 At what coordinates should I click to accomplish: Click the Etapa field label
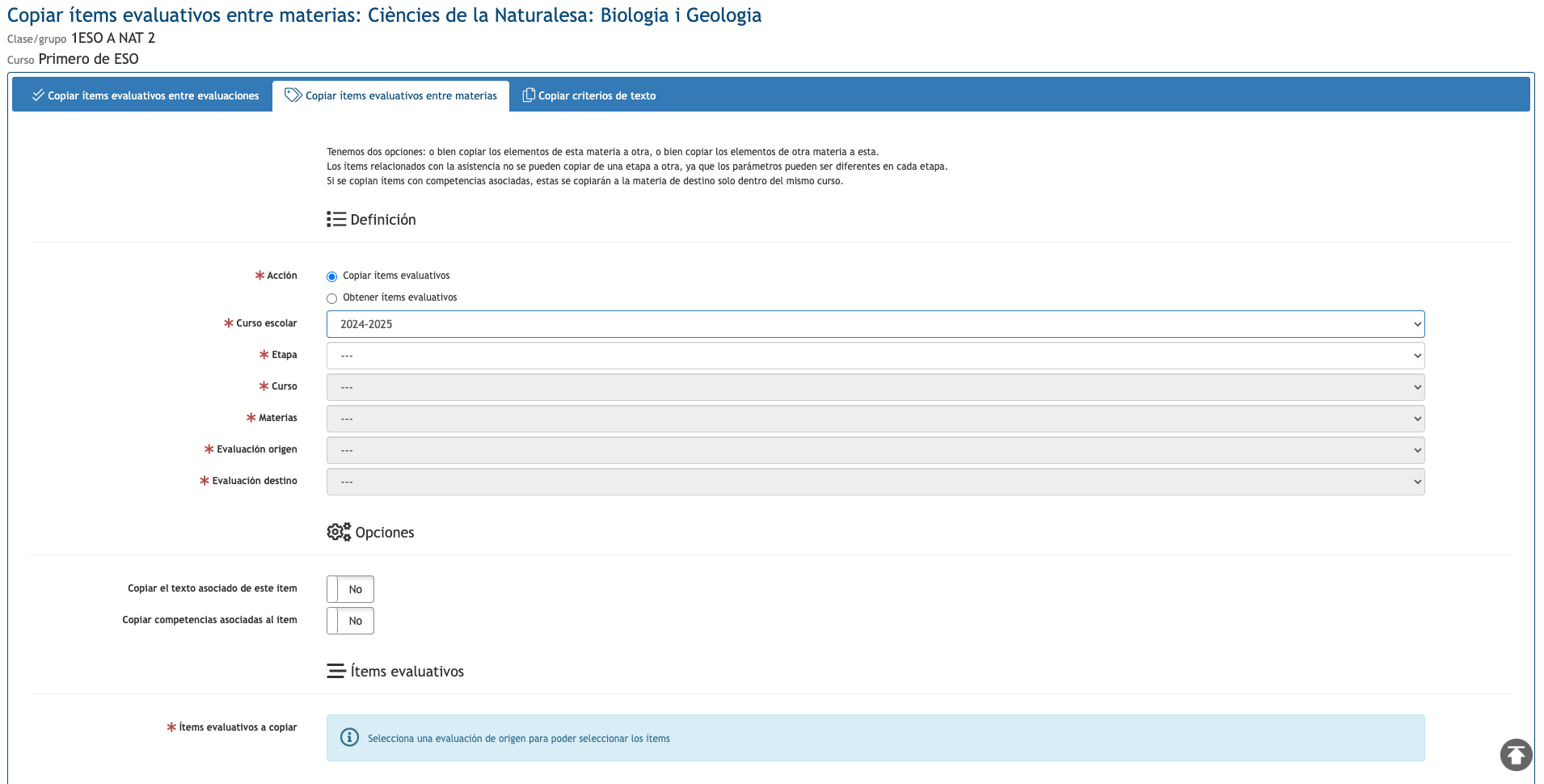pos(285,355)
